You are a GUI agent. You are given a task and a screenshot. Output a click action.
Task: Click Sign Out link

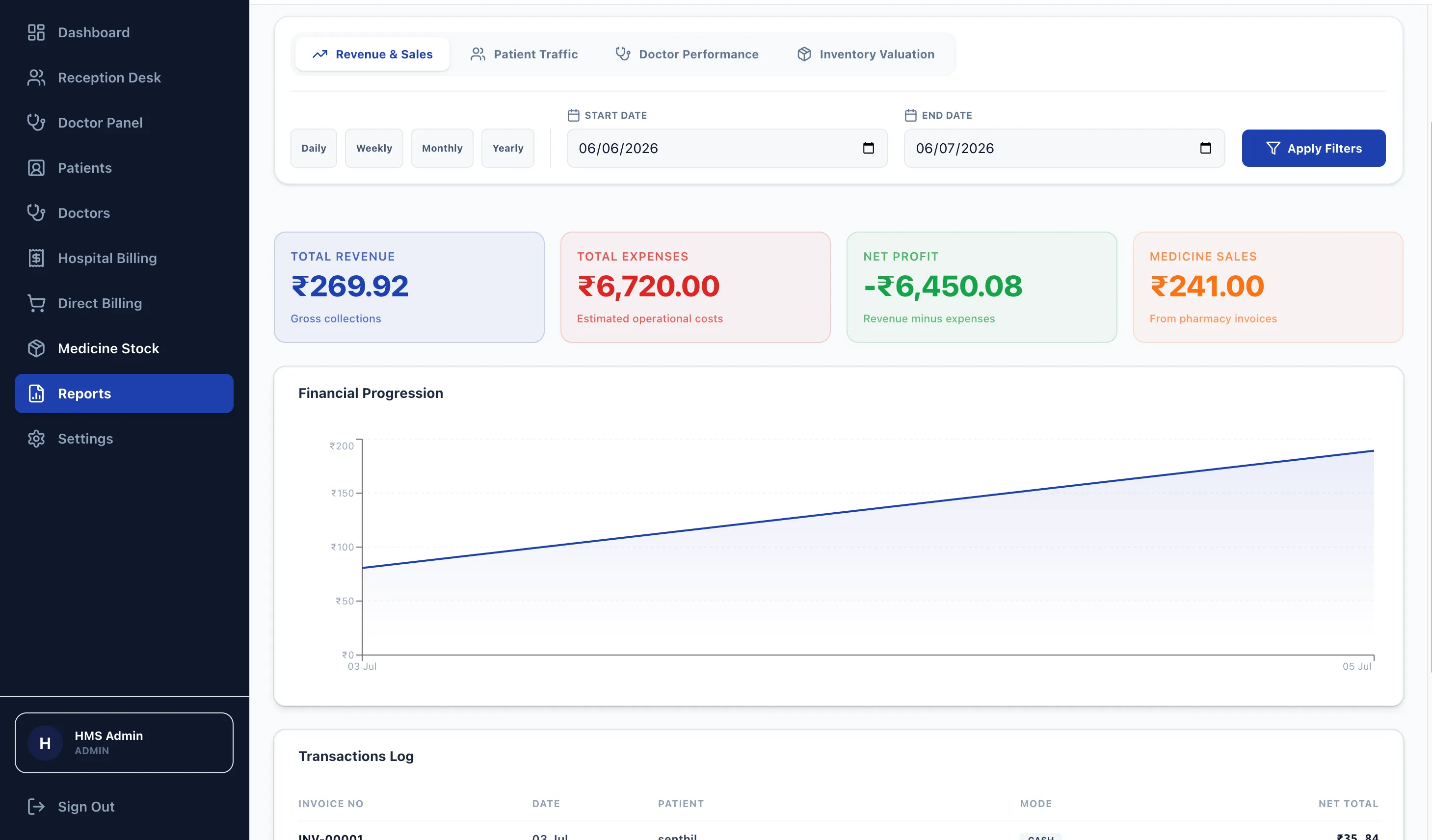pos(124,807)
